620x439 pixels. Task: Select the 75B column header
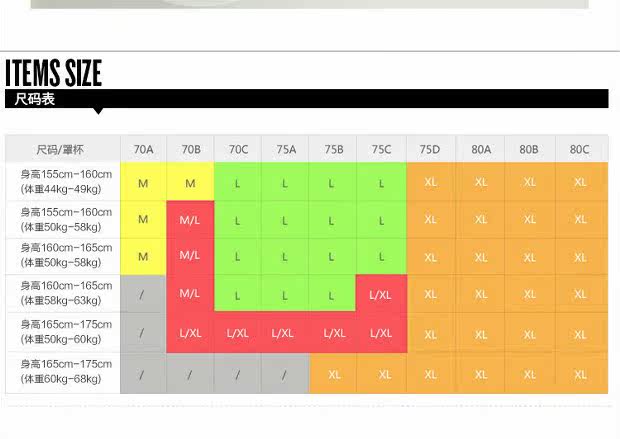click(333, 150)
